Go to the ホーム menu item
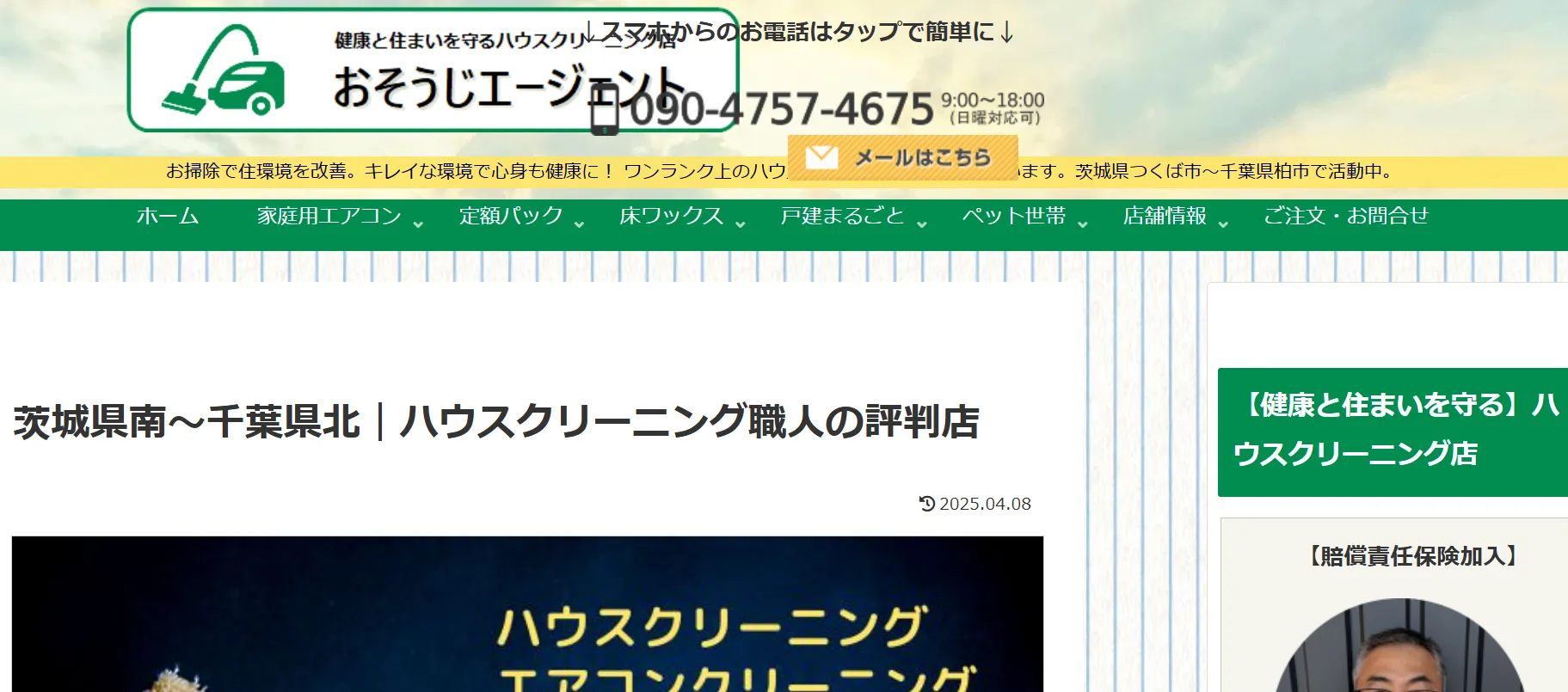The image size is (1568, 692). (168, 216)
